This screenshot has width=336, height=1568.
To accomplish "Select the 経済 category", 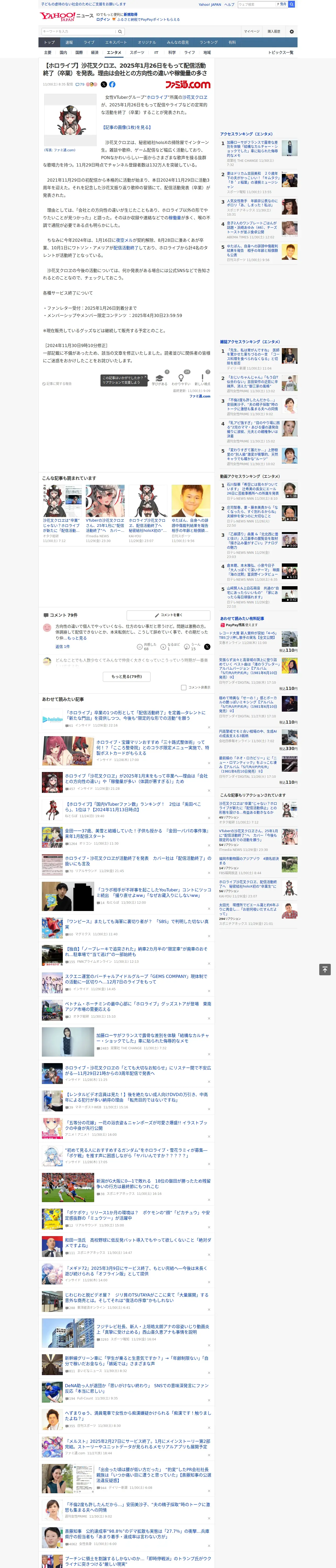I will tap(94, 52).
